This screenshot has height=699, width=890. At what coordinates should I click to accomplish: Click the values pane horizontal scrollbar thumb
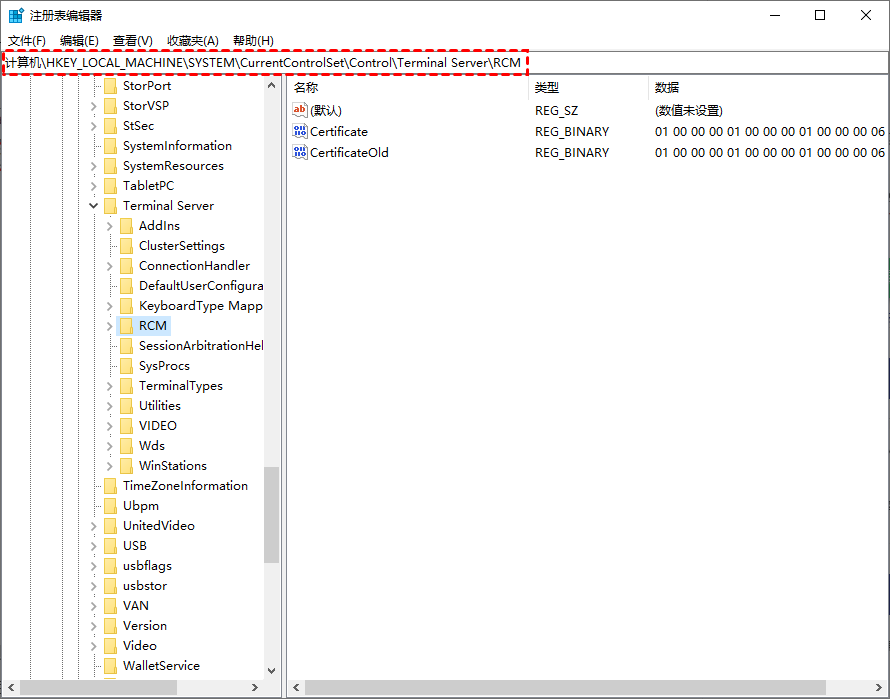pos(565,687)
